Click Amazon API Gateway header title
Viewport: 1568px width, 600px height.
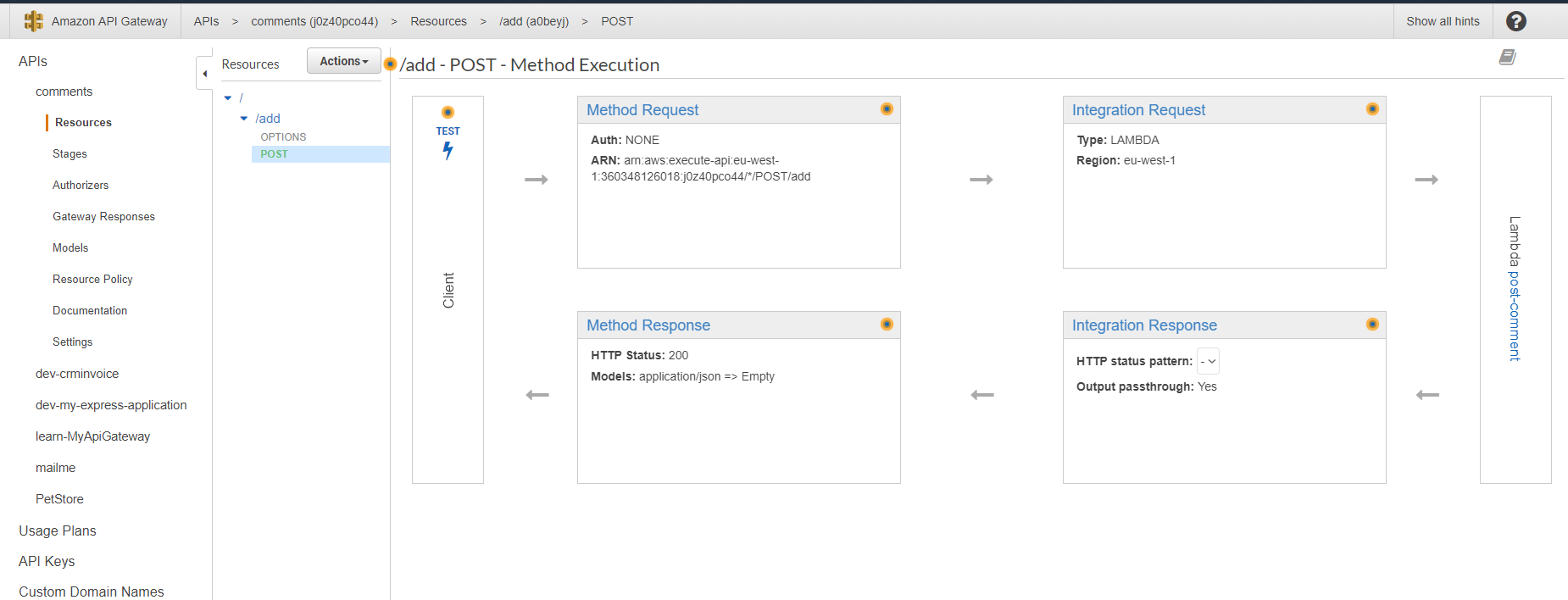(109, 21)
